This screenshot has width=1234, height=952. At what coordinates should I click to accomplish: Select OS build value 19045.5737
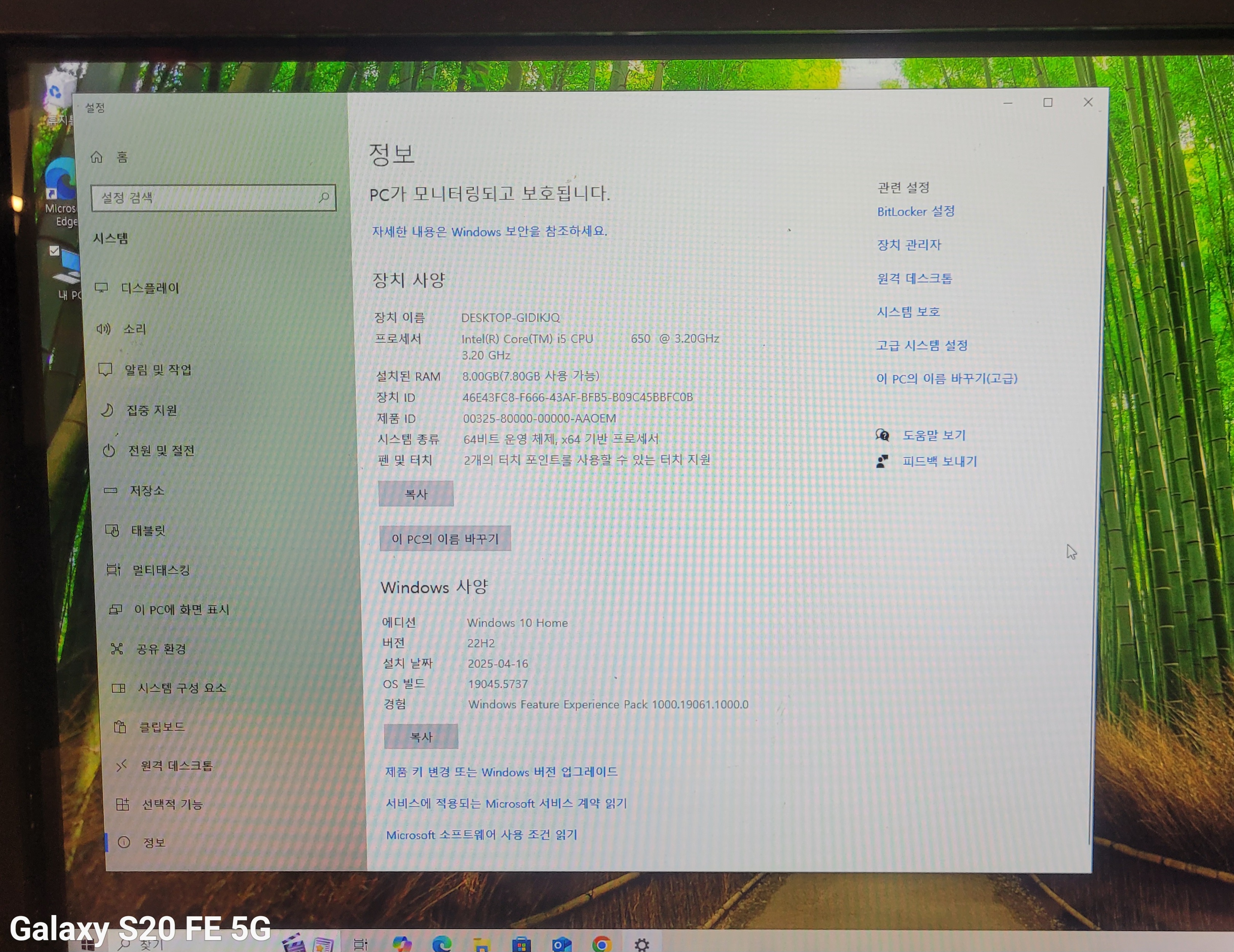click(498, 684)
